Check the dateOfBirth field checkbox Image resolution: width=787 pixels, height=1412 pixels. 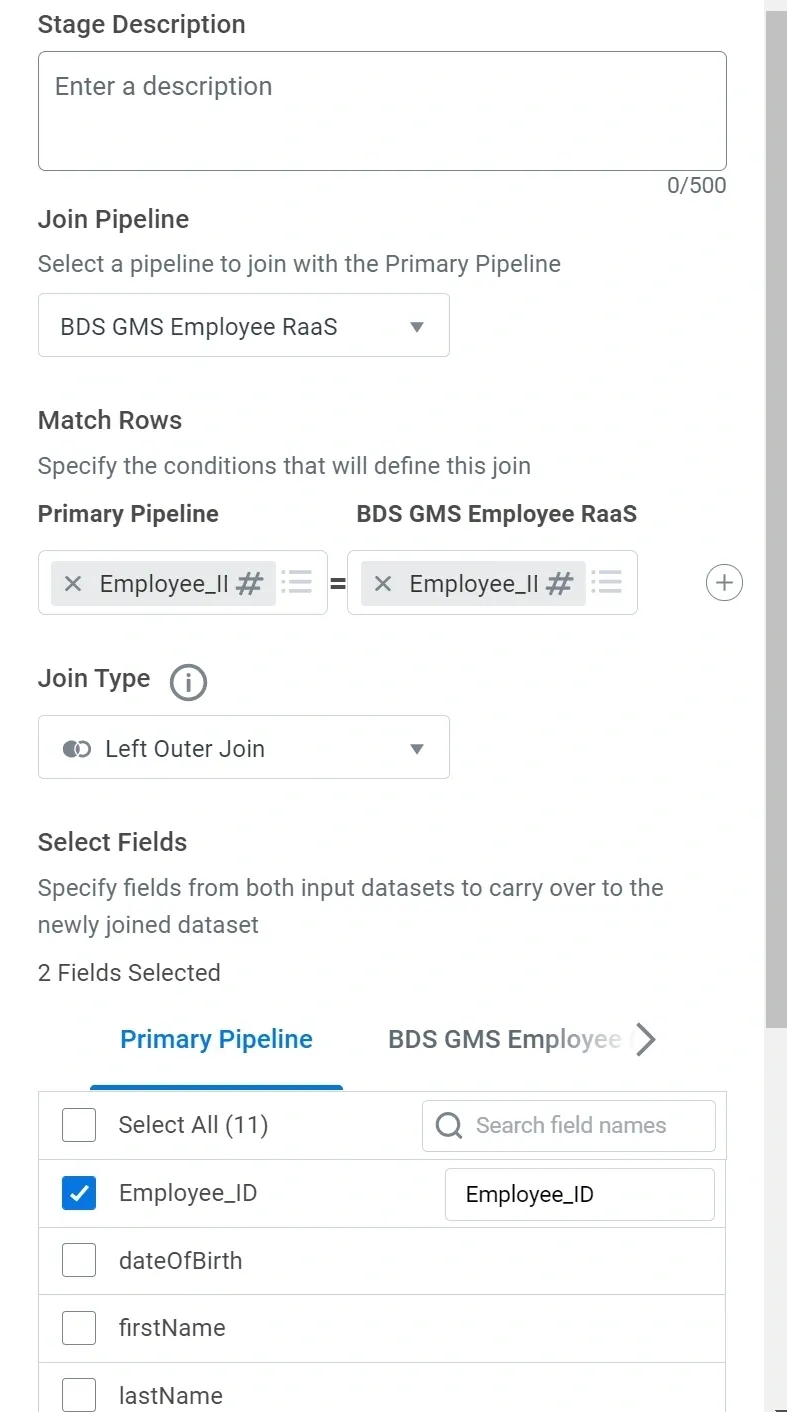(79, 1261)
